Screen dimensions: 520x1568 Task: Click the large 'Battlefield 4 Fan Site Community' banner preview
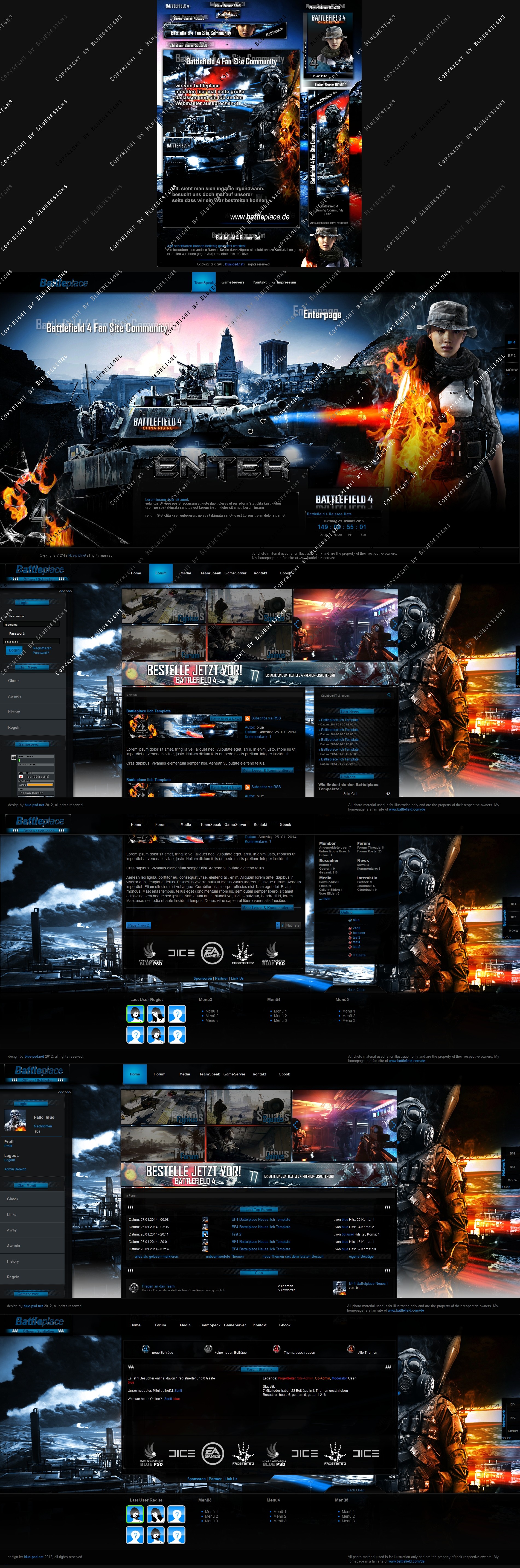pos(232,139)
